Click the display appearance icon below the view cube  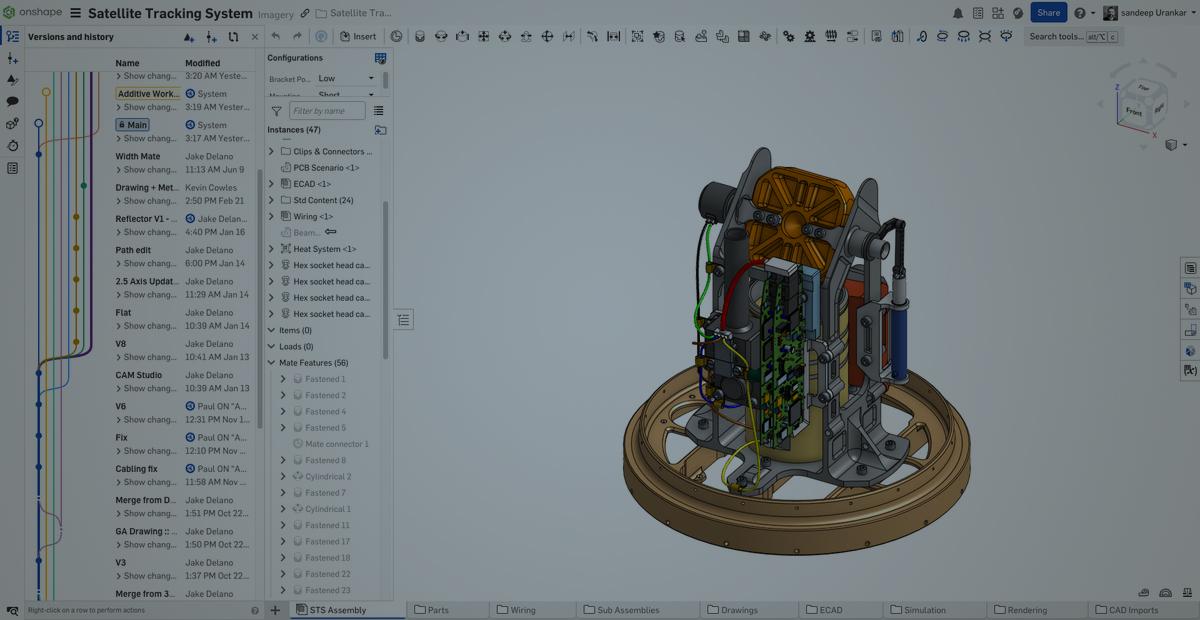coord(1171,144)
